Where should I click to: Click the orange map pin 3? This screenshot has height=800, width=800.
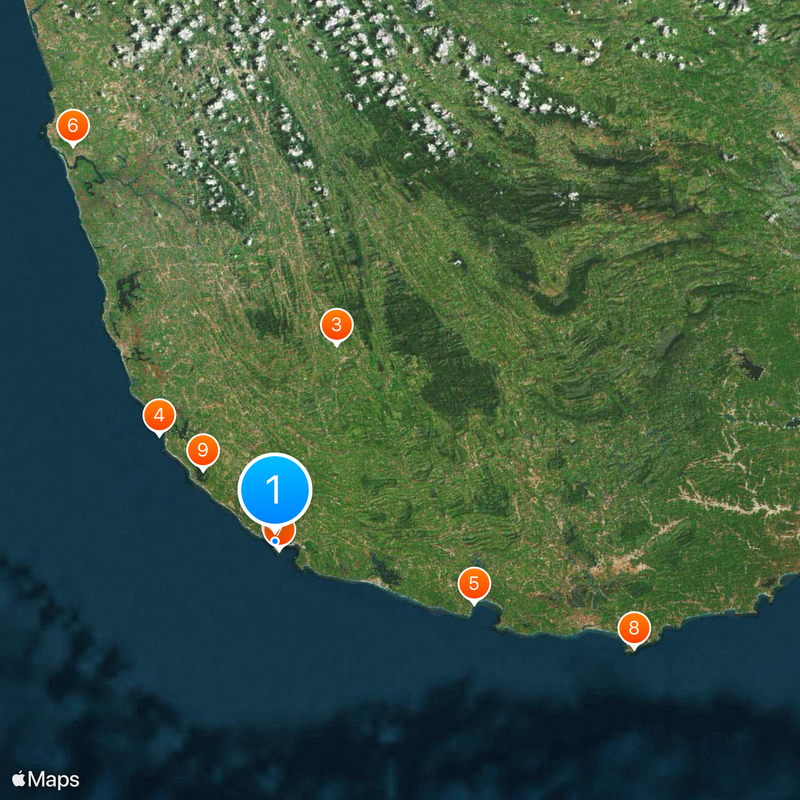point(336,327)
